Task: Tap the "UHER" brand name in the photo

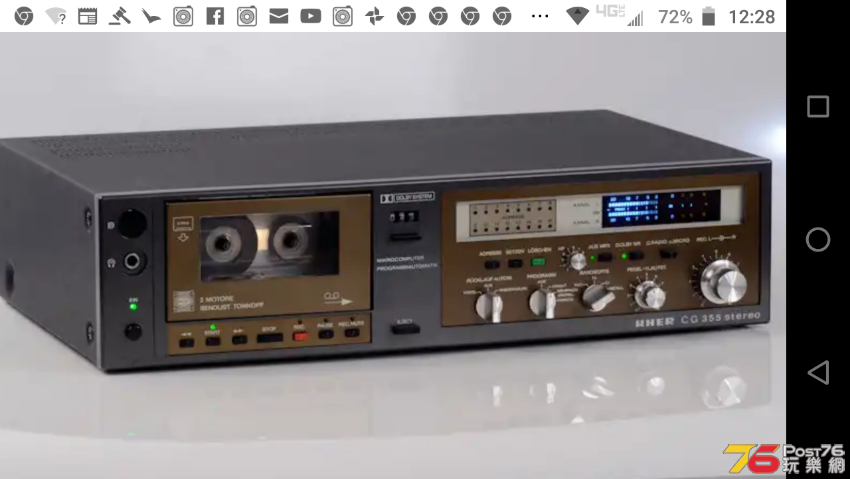Action: (654, 322)
